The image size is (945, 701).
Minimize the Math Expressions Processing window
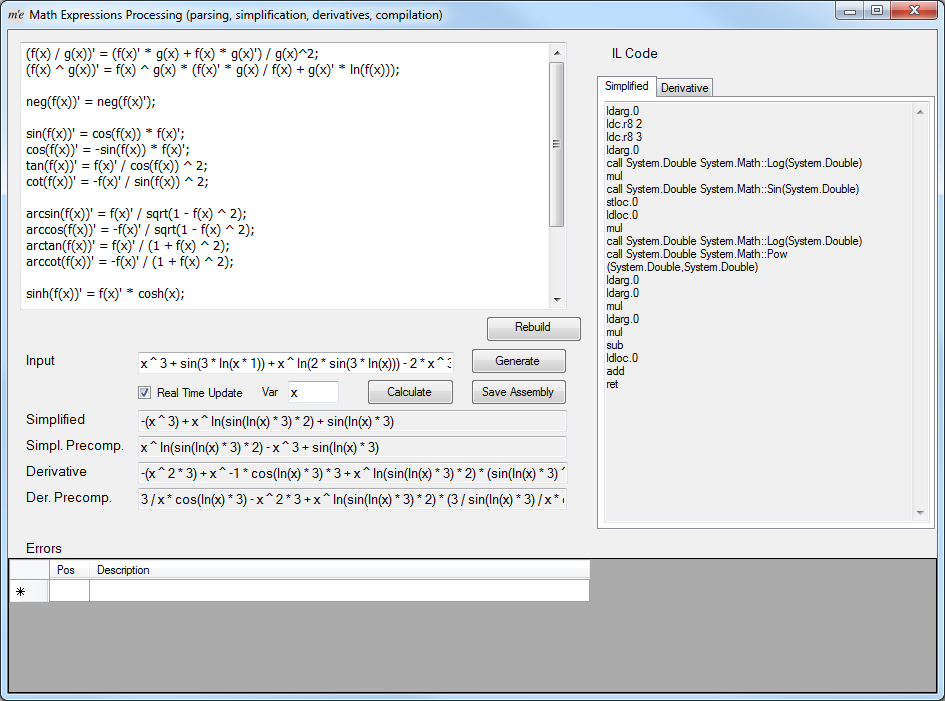point(850,11)
